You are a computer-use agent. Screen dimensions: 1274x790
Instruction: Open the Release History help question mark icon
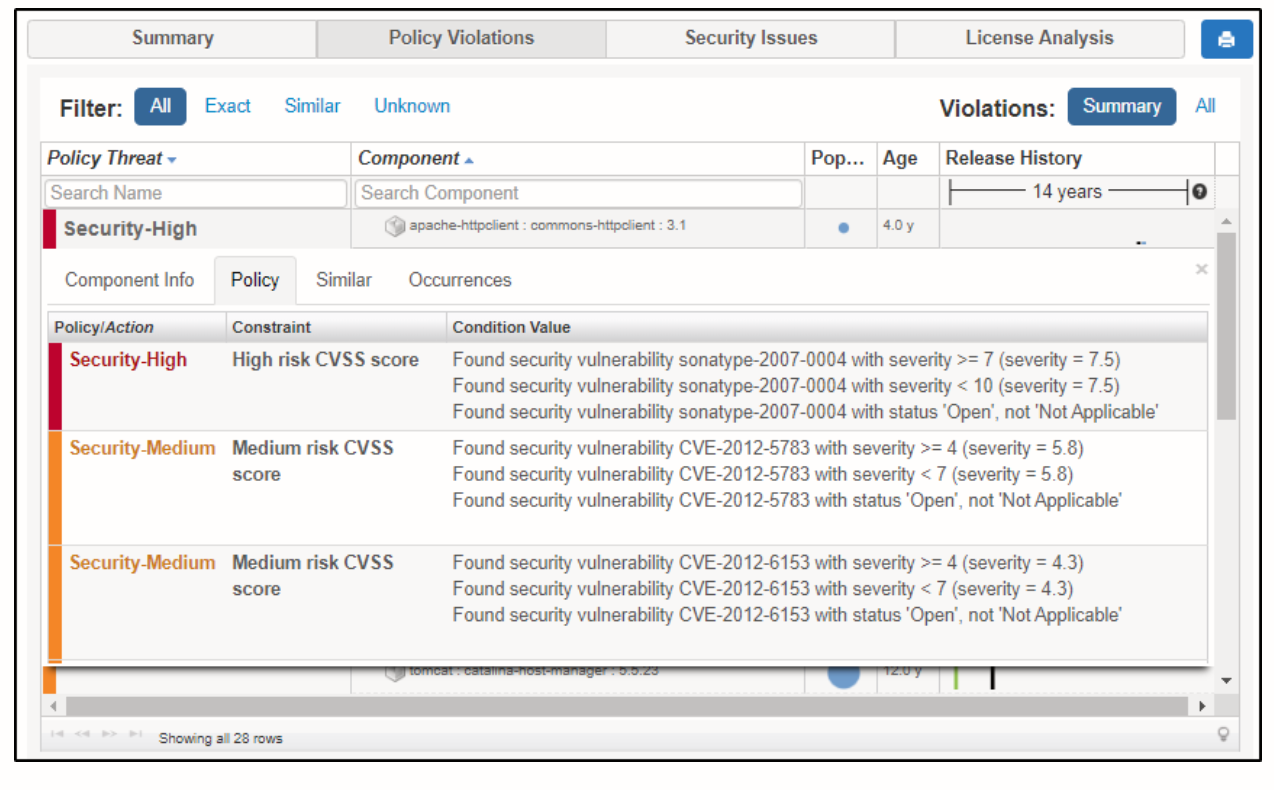point(1198,191)
